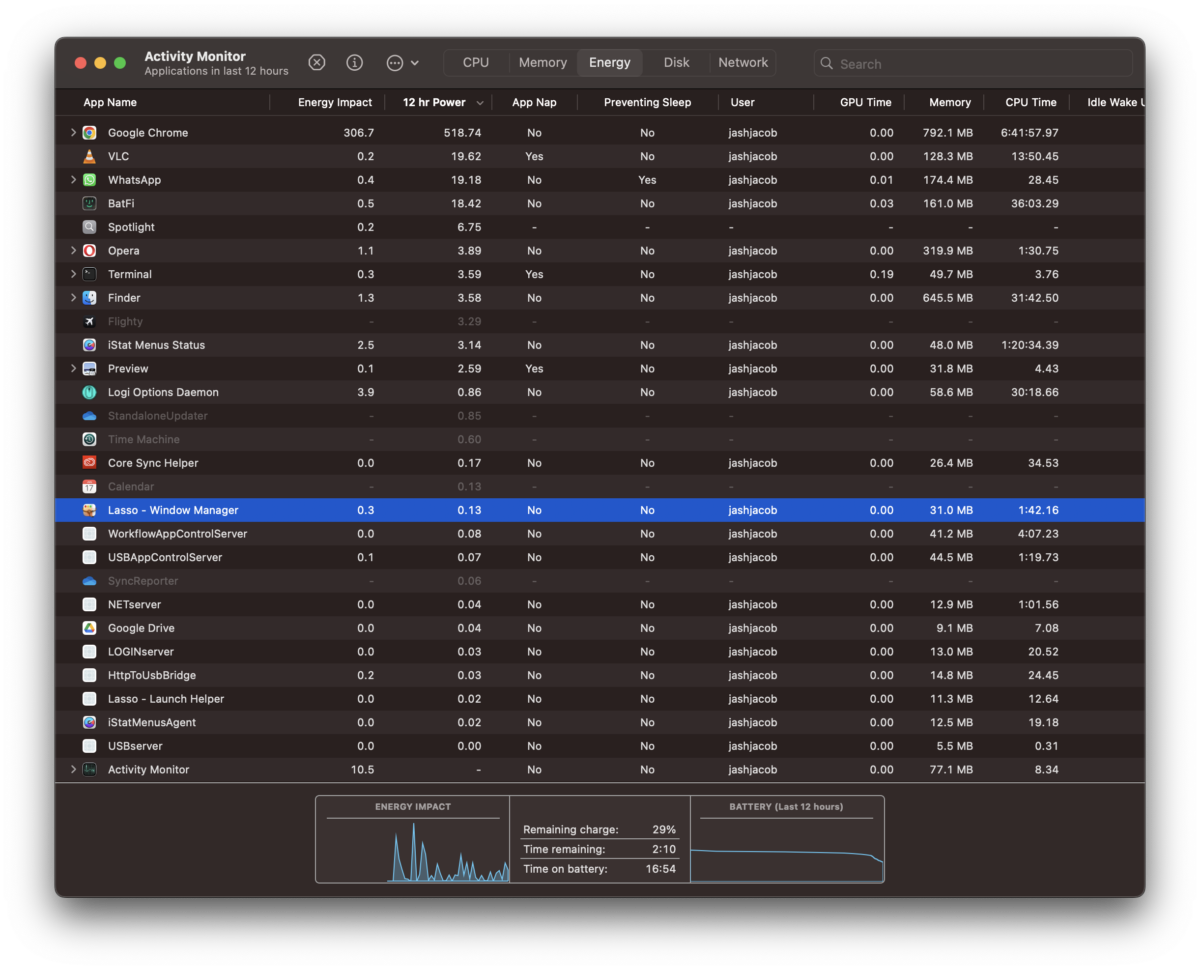The image size is (1200, 970).
Task: Click the WhatsApp app icon
Action: click(x=90, y=180)
